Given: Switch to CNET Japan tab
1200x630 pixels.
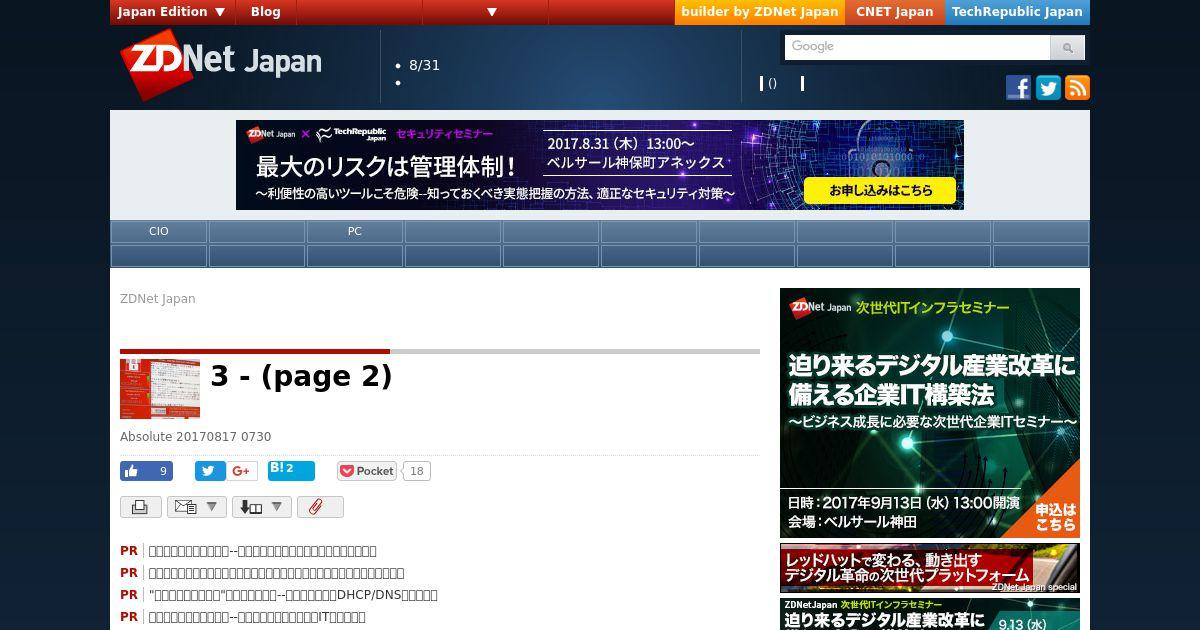Looking at the screenshot, I should pyautogui.click(x=895, y=12).
